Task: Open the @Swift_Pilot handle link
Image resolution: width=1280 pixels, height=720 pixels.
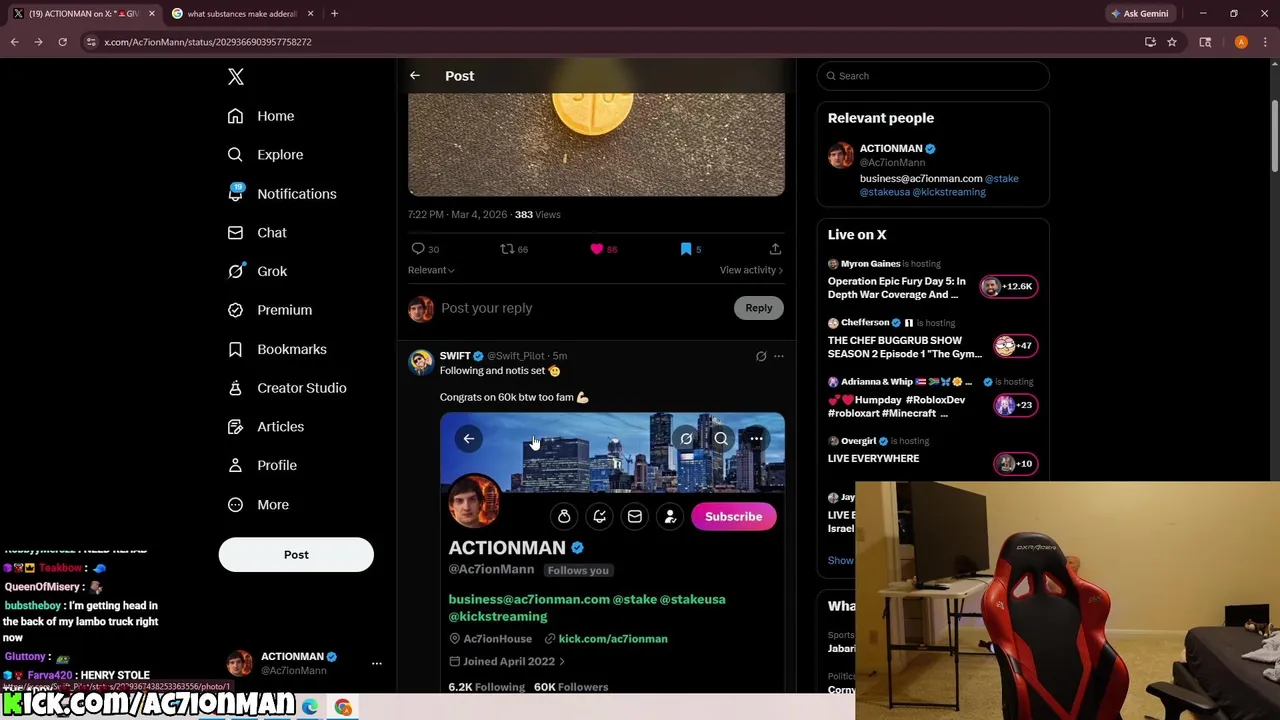Action: coord(516,356)
